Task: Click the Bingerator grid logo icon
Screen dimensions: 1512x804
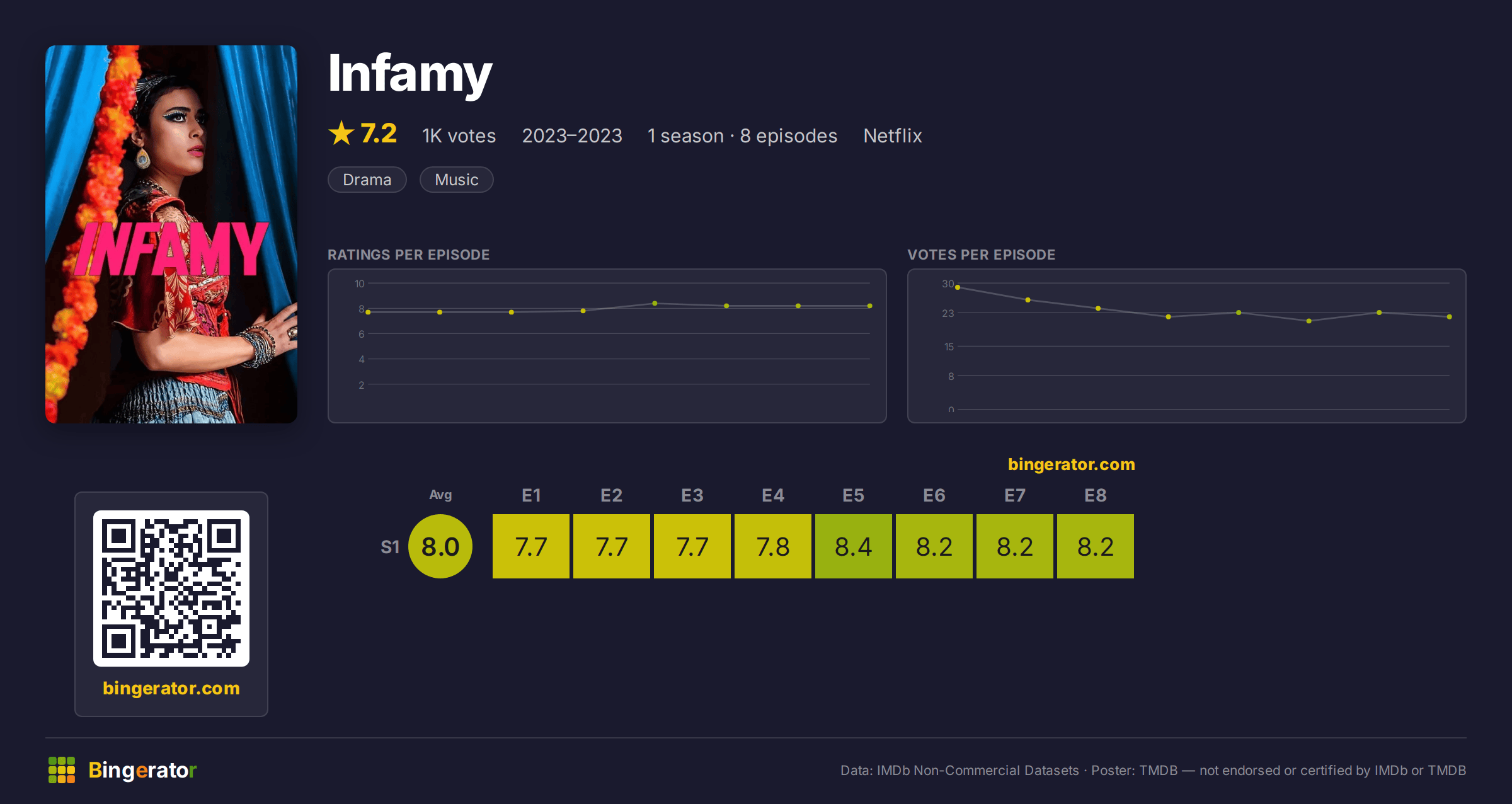Action: 62,770
